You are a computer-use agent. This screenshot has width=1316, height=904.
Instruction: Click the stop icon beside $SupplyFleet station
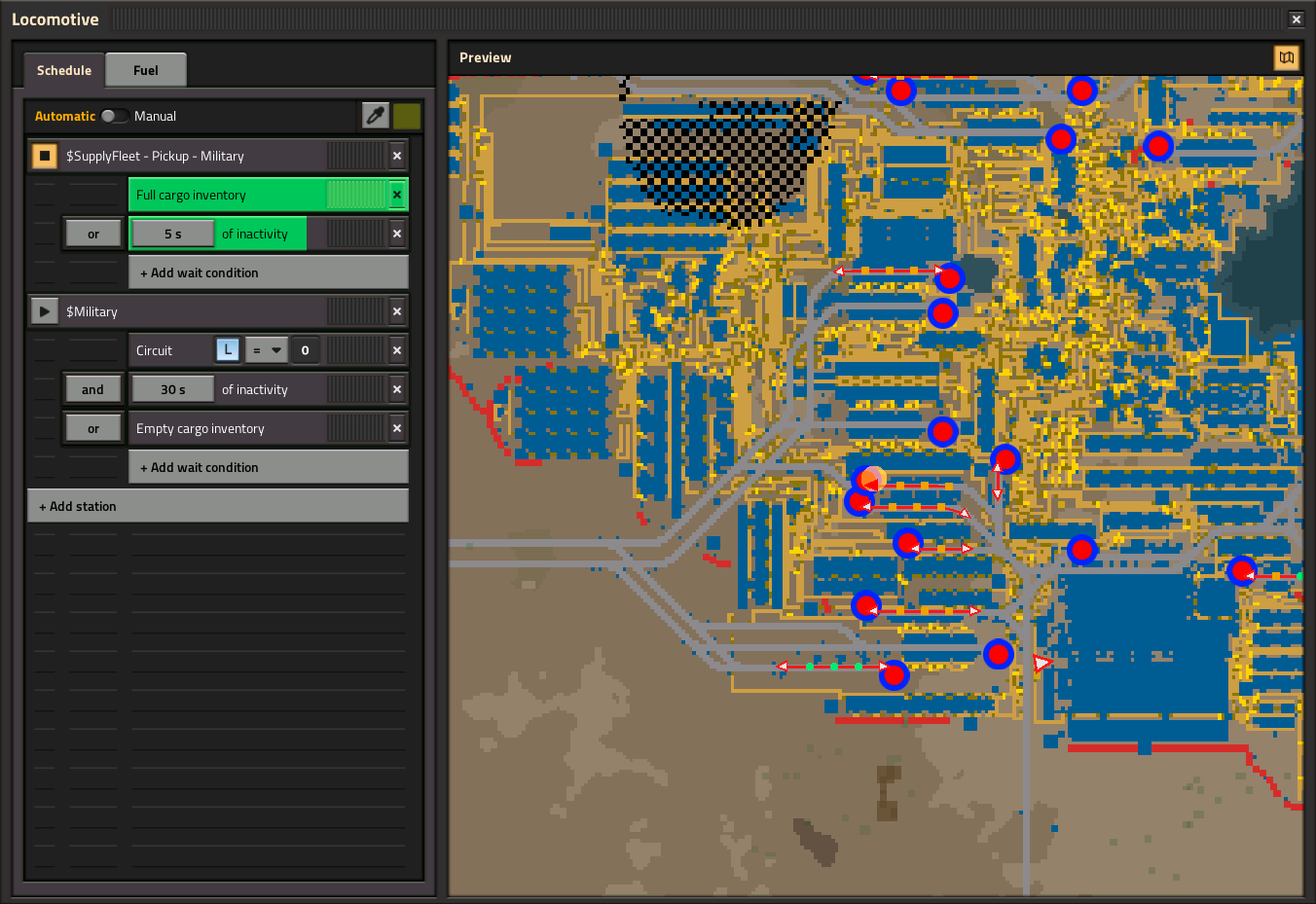pyautogui.click(x=43, y=155)
